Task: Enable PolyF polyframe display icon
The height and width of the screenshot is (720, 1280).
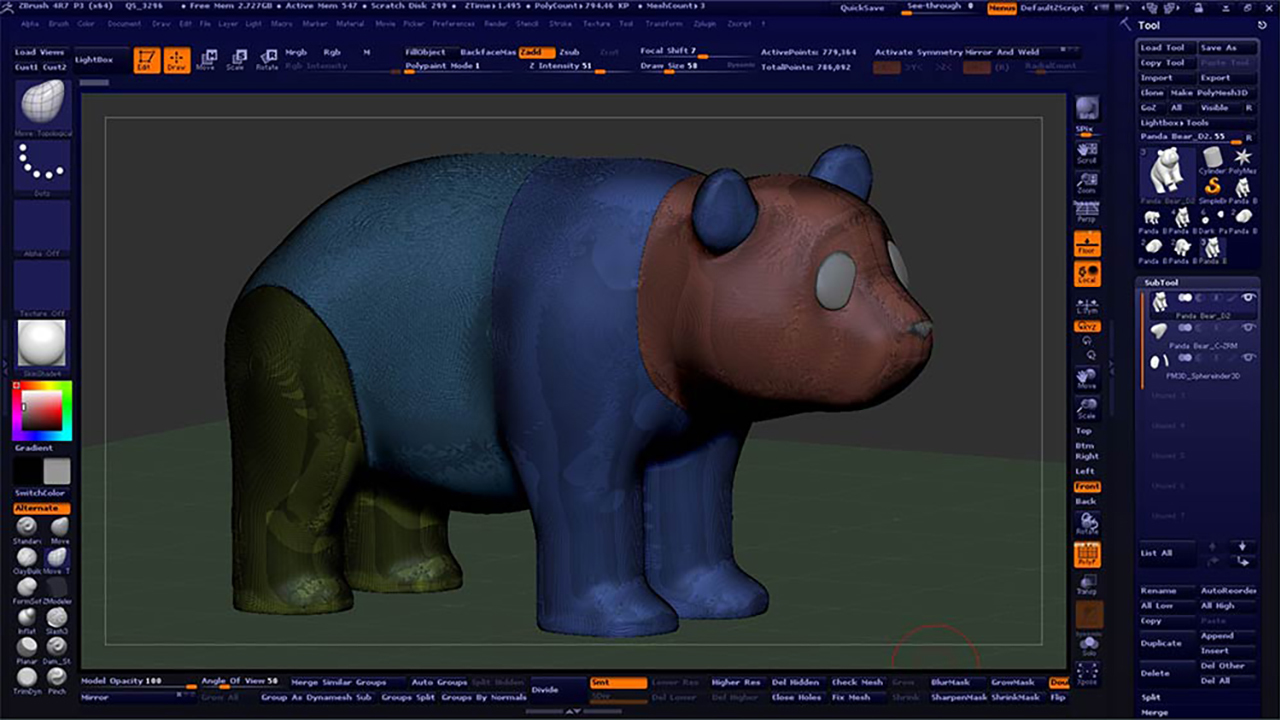Action: [1087, 556]
